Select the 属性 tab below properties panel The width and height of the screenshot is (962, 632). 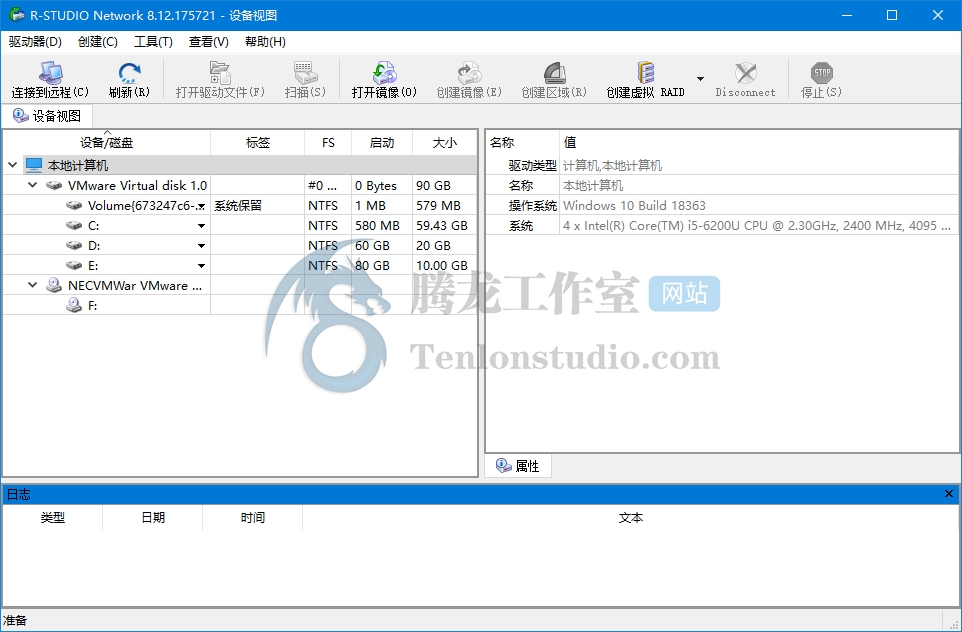coord(518,466)
